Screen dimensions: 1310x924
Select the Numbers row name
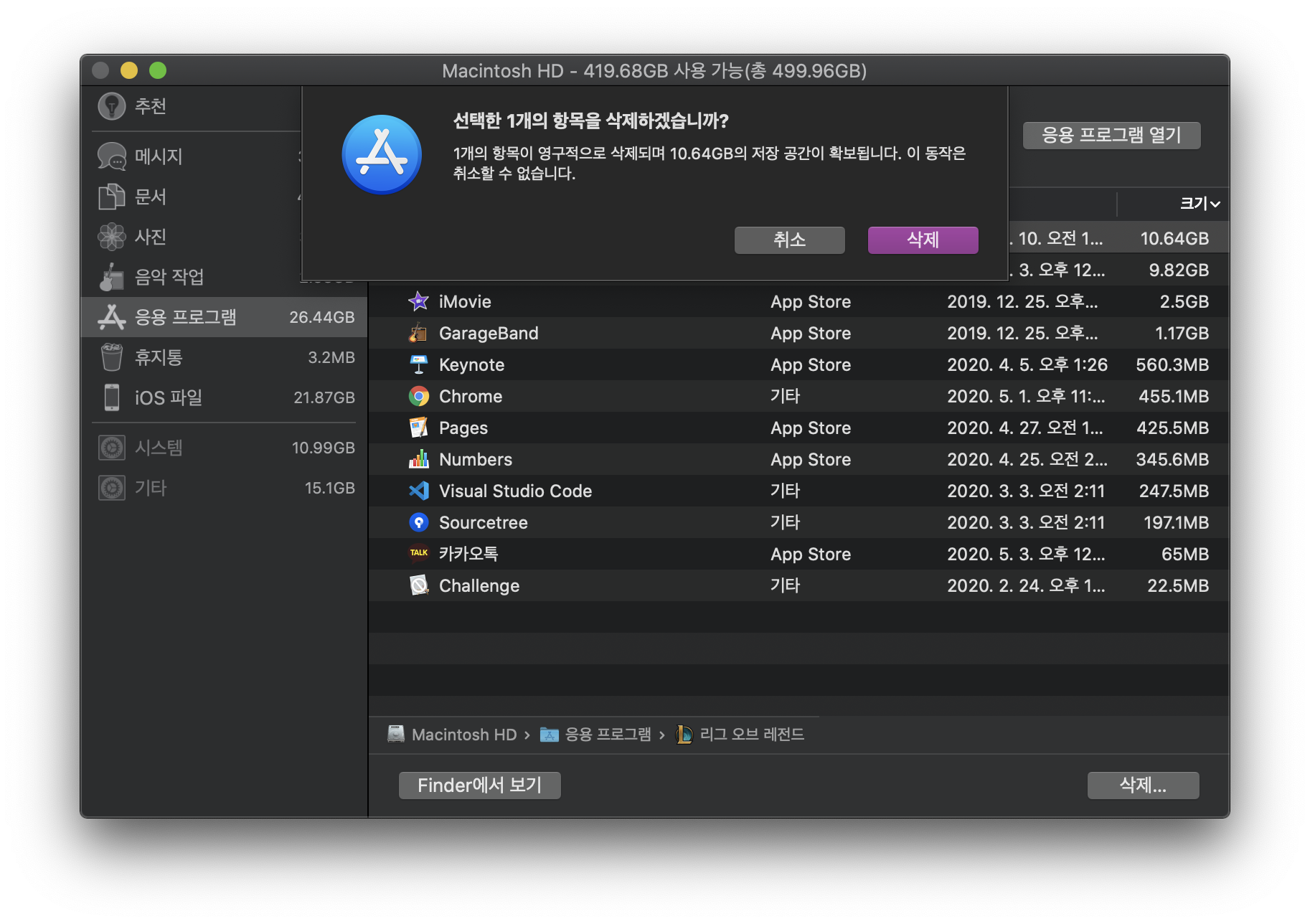point(476,460)
